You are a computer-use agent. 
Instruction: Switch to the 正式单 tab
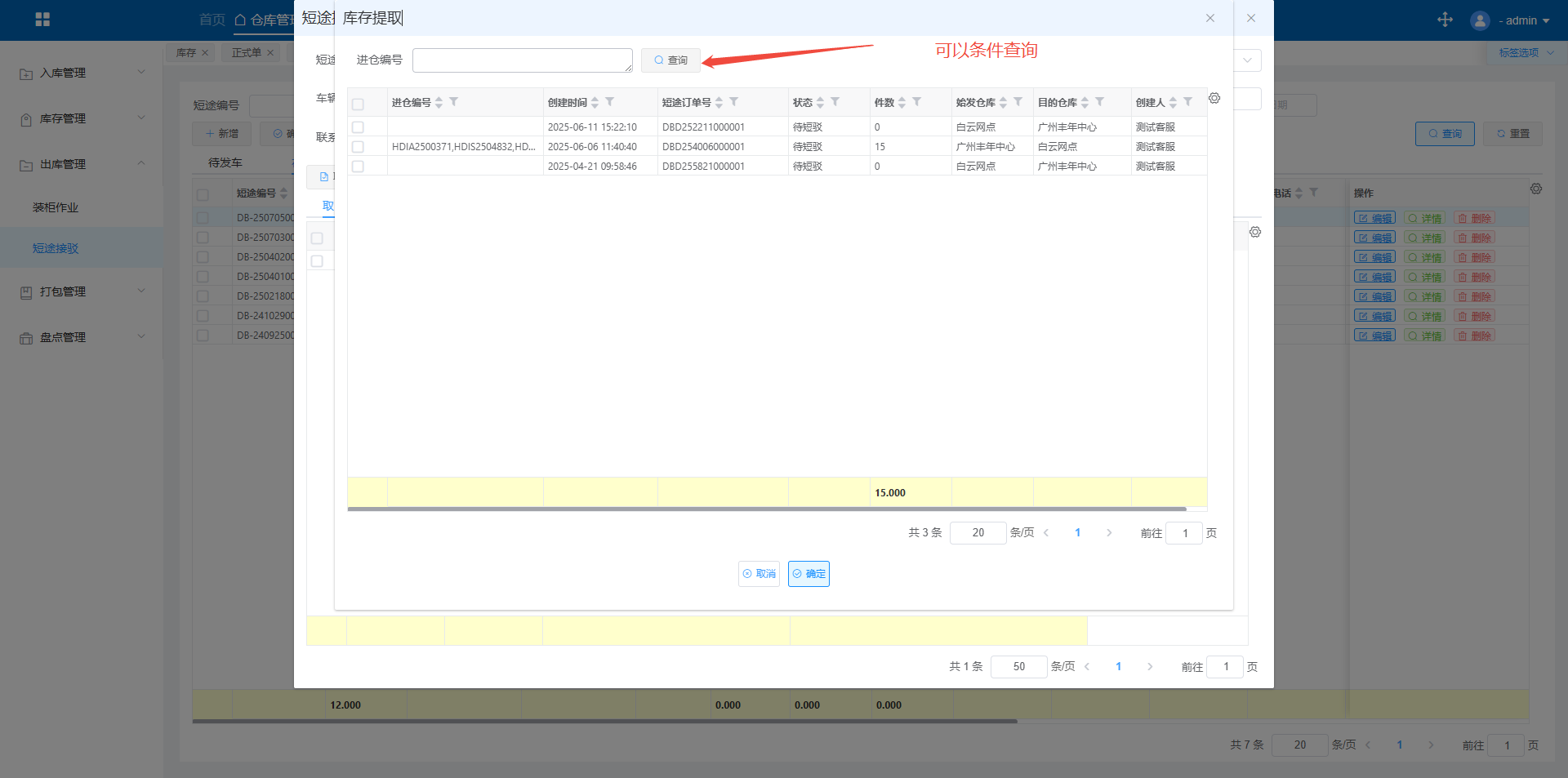(246, 53)
